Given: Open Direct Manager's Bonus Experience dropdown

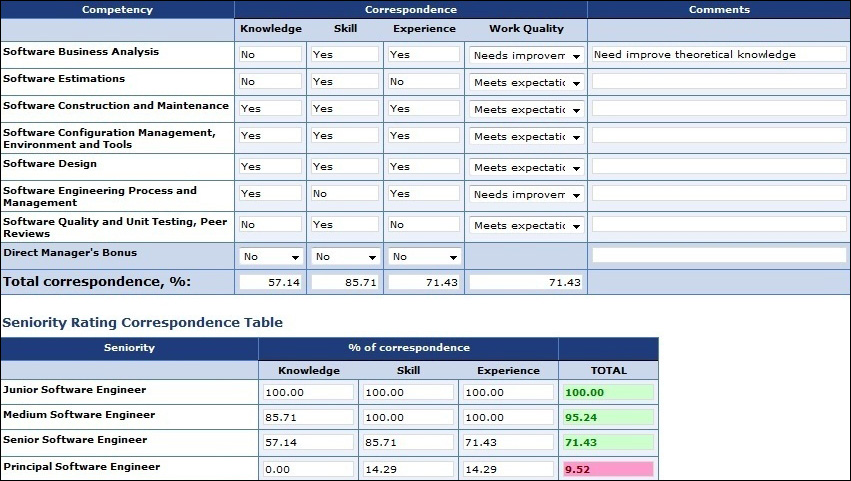Looking at the screenshot, I should [x=424, y=257].
